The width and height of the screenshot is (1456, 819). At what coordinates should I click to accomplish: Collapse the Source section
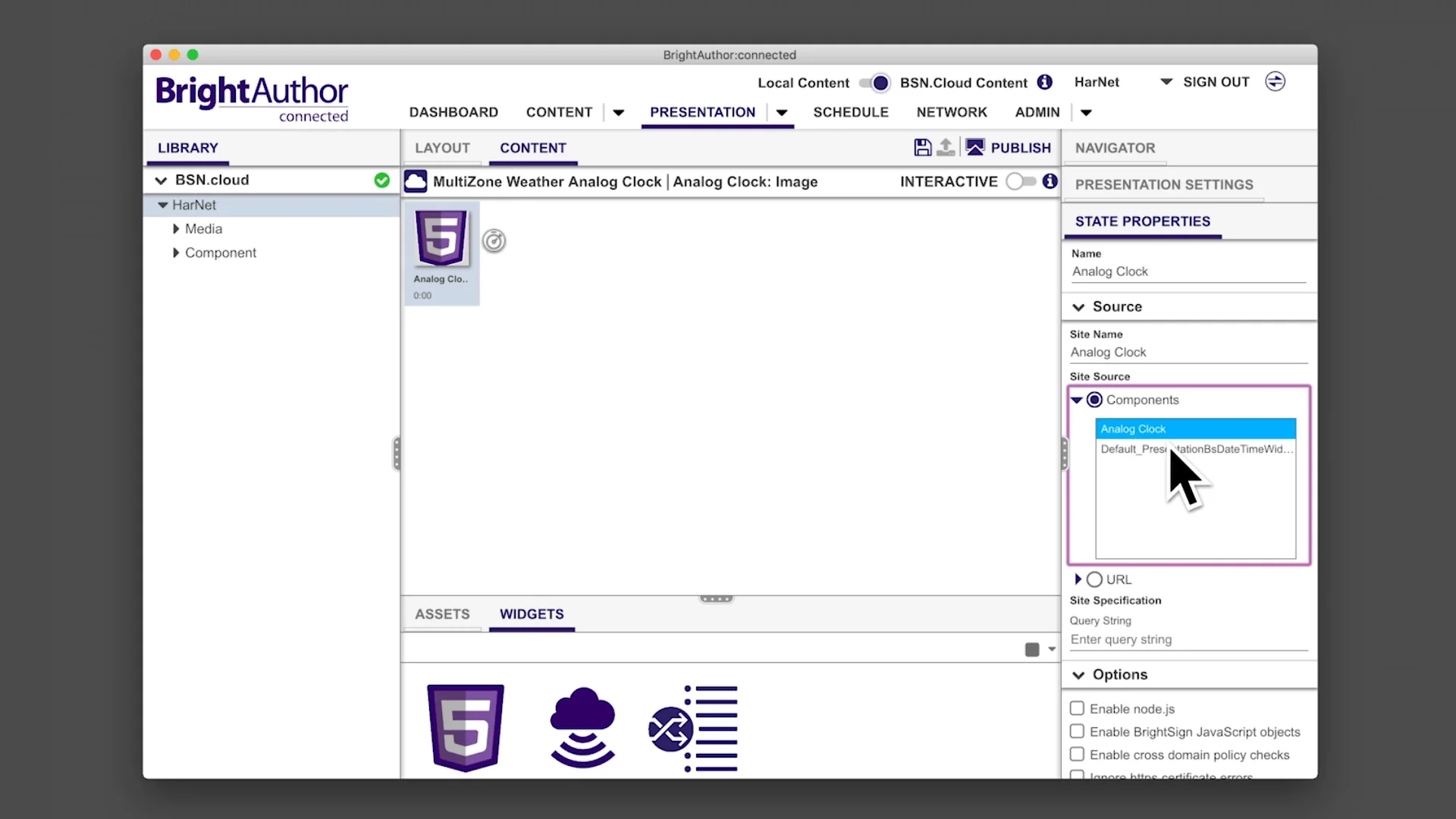1078,307
